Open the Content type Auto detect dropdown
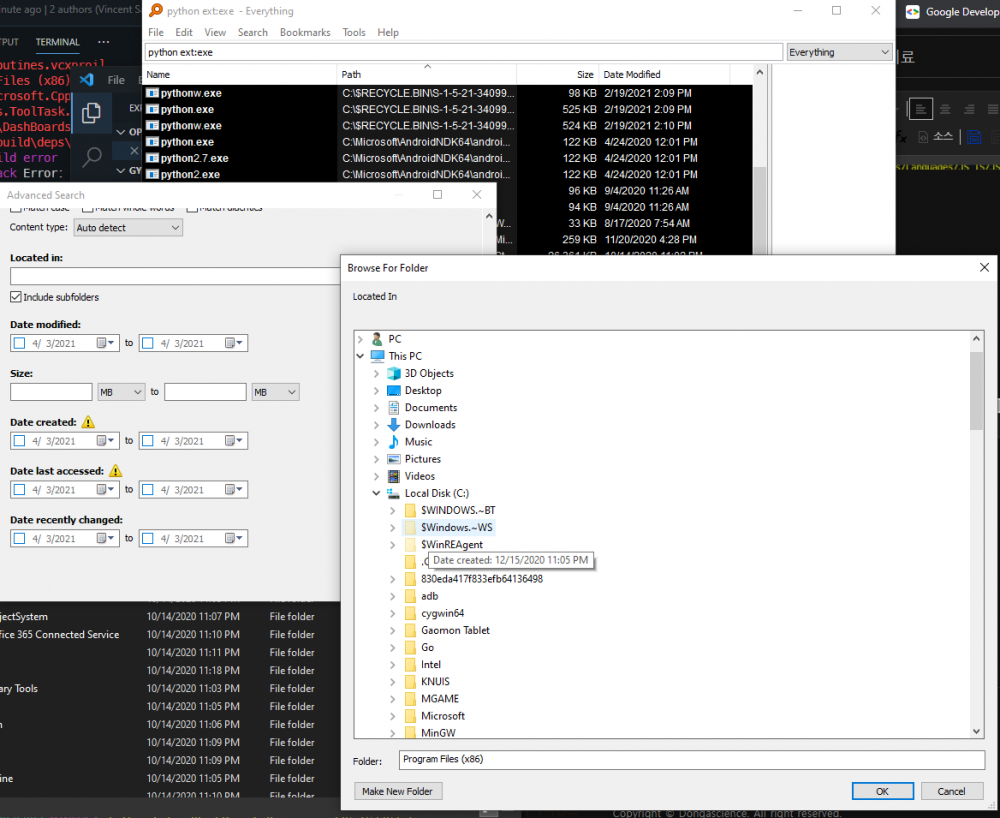Viewport: 1000px width, 818px height. (128, 228)
